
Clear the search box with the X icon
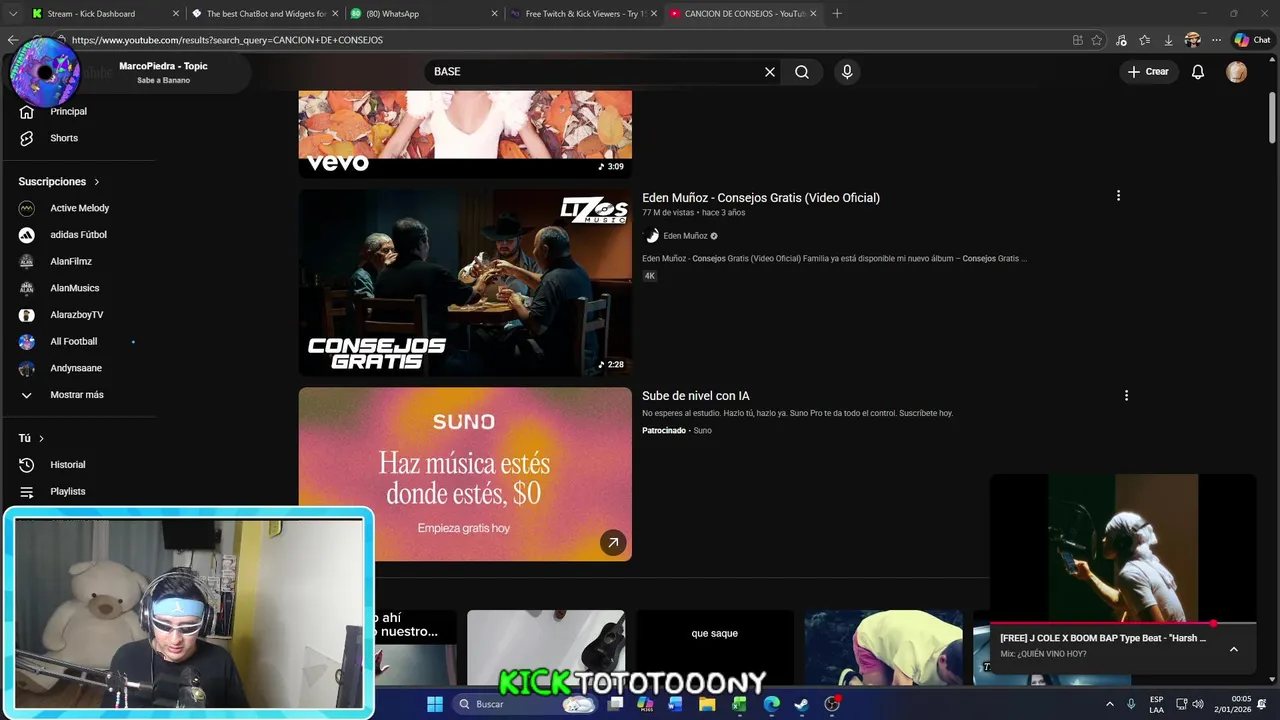click(x=770, y=72)
